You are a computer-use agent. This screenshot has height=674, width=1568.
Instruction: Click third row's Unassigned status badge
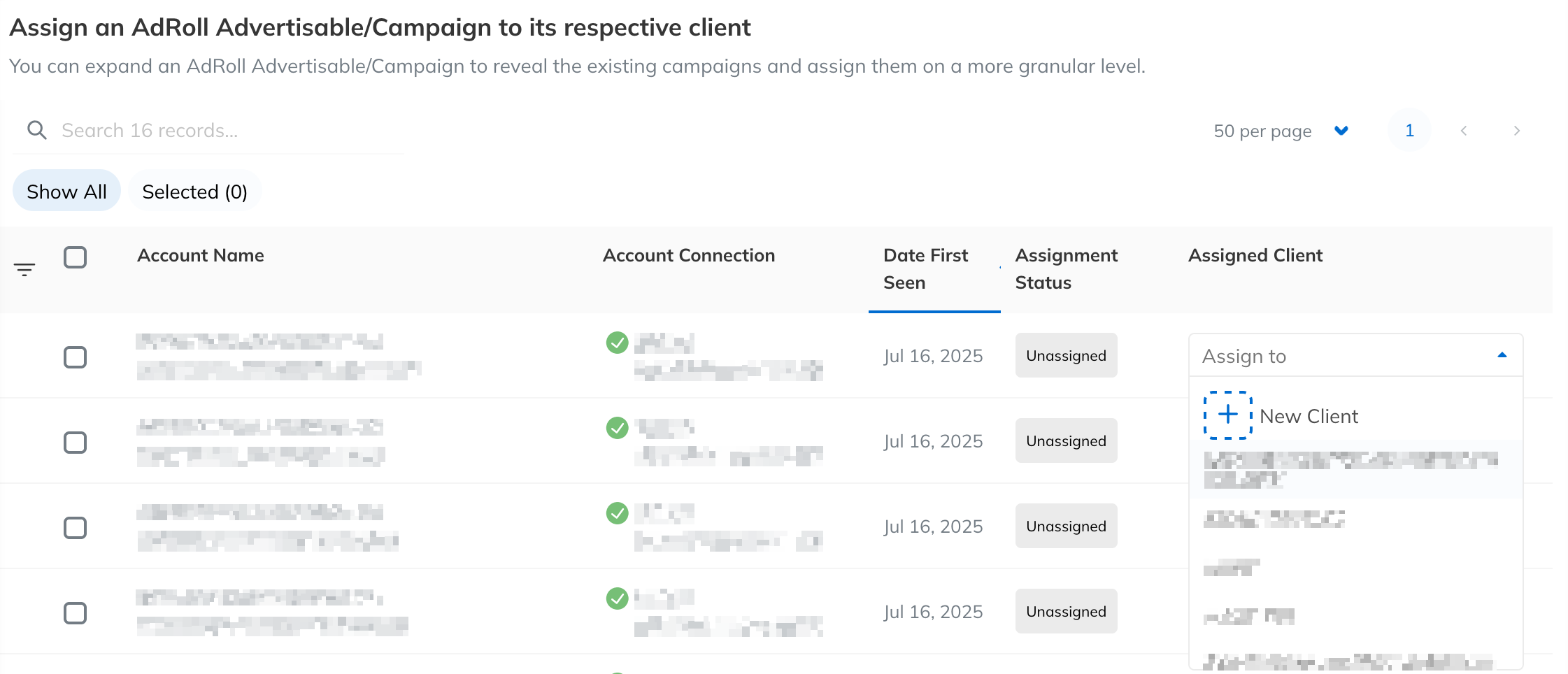1066,526
